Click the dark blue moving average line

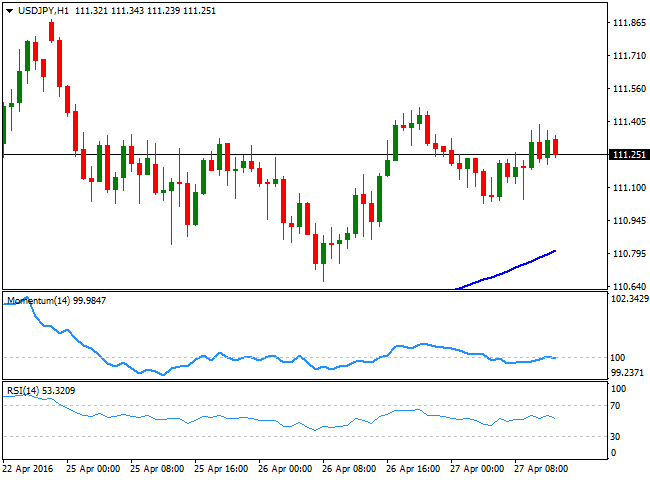point(506,272)
